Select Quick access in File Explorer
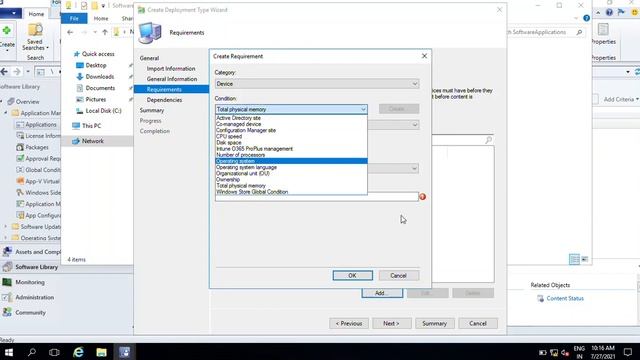Viewport: 640px width, 360px height. [98, 54]
